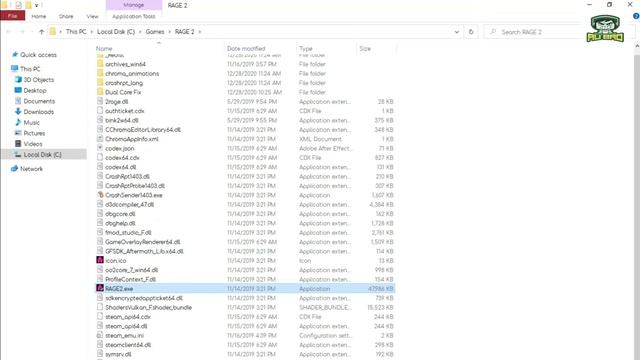Select the ChromaAppInfo.xml file icon
Screen dimensions: 640x360
tap(100, 139)
